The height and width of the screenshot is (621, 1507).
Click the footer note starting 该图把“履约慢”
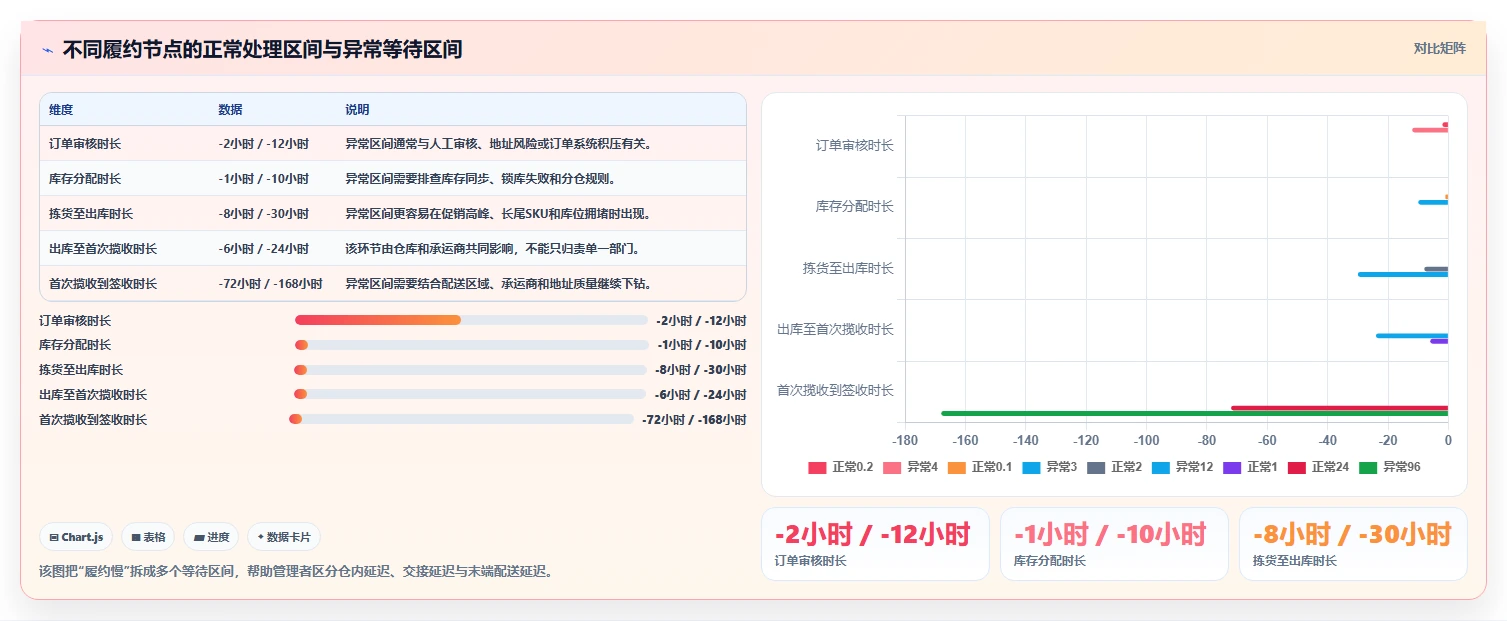(296, 571)
